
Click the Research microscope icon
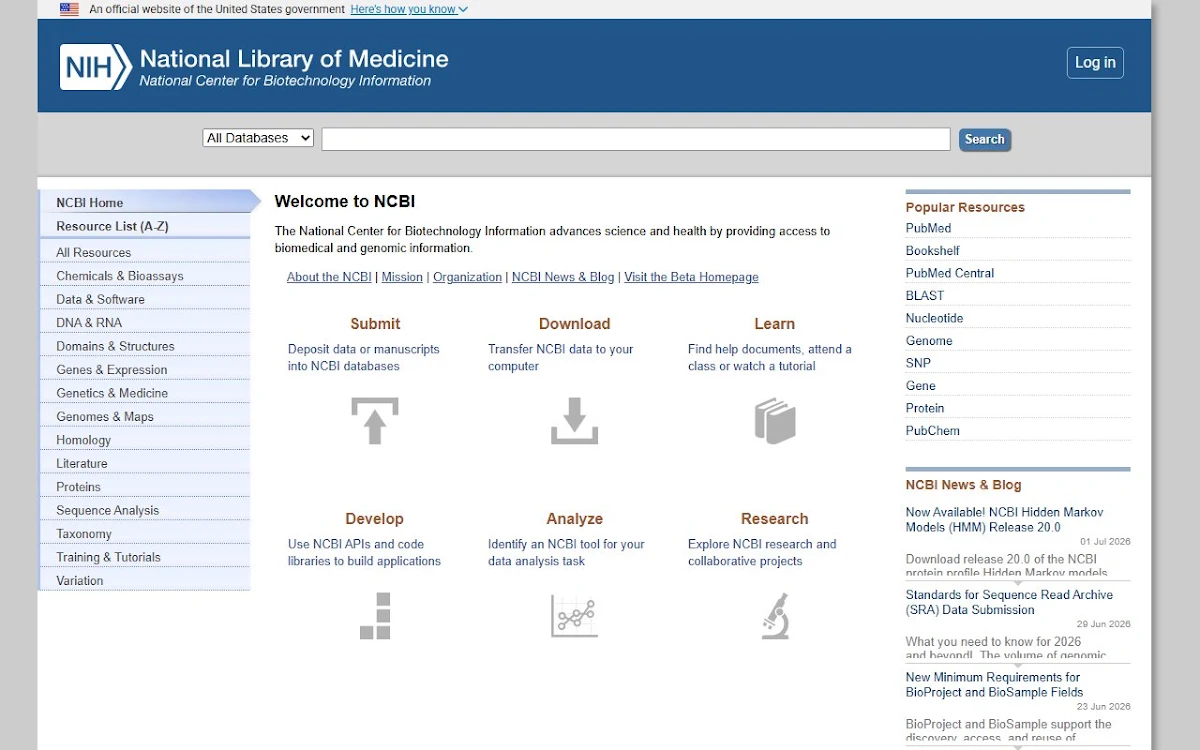[x=775, y=616]
